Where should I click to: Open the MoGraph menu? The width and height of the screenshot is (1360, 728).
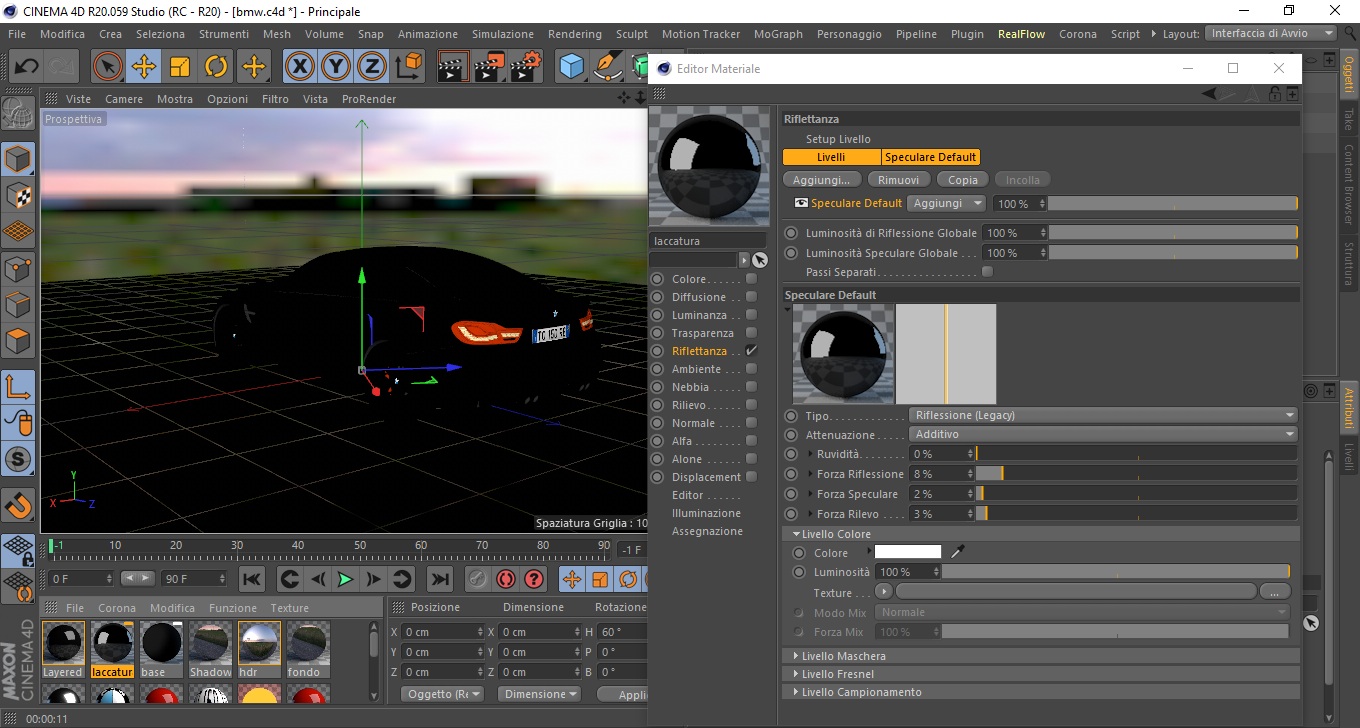pos(778,34)
